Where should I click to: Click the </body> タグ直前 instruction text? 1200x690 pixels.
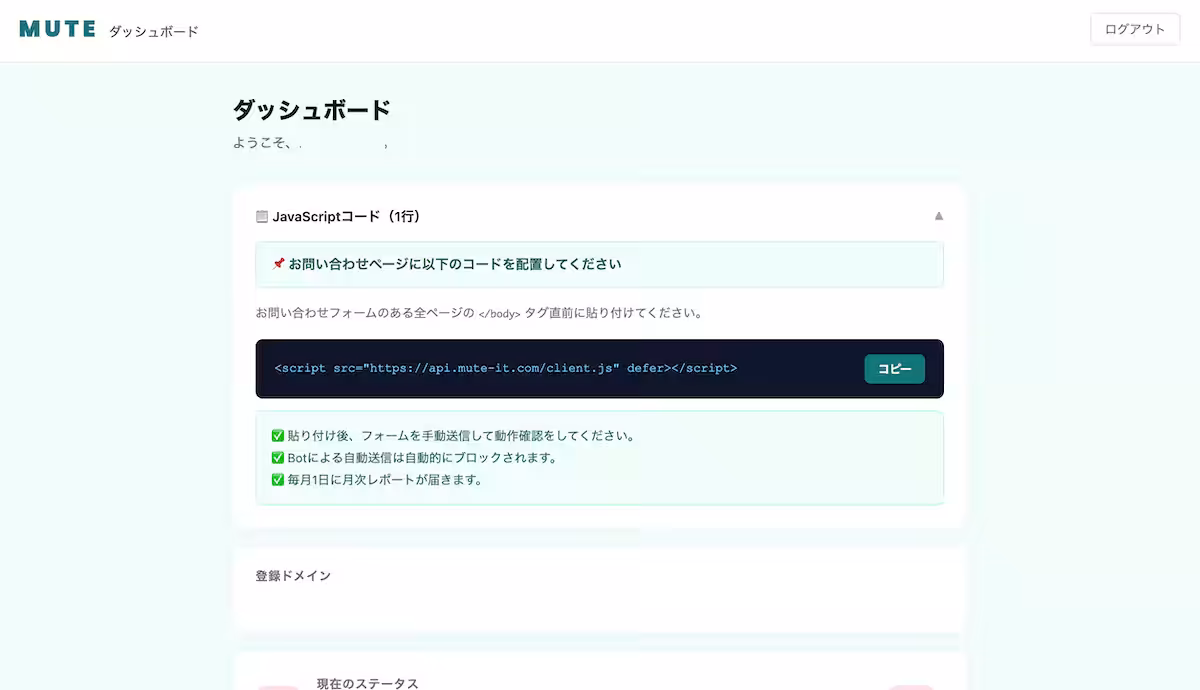[x=479, y=313]
